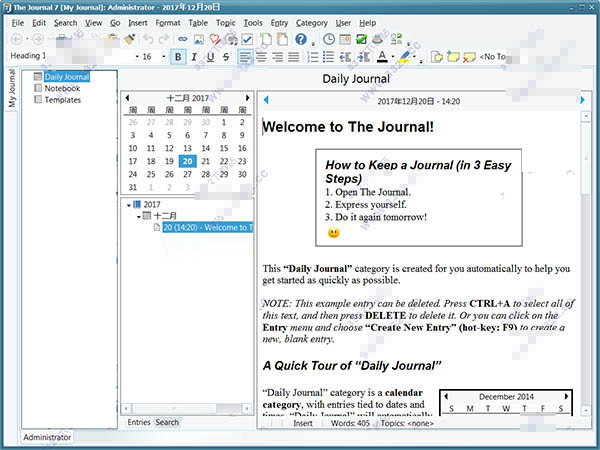Open the Heading 1 style combo box
Screen dimensions: 600x450
click(28, 56)
